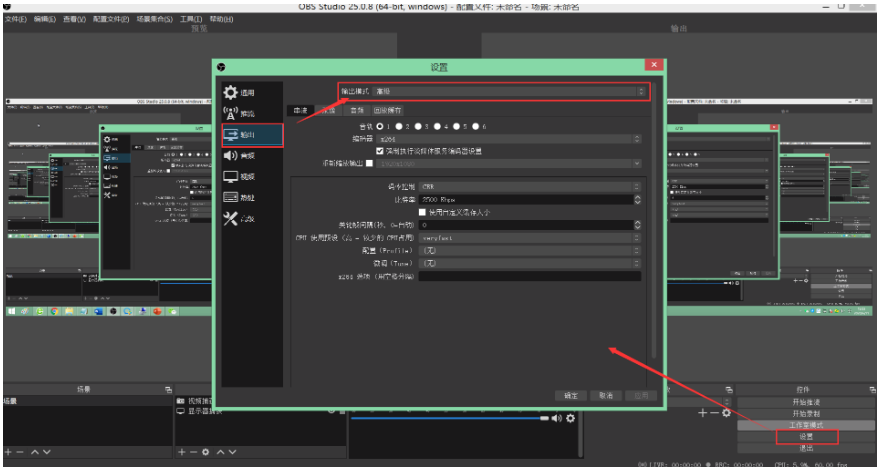This screenshot has height=474, width=879.
Task: Open mixer audio settings gear icon
Action: [571, 418]
